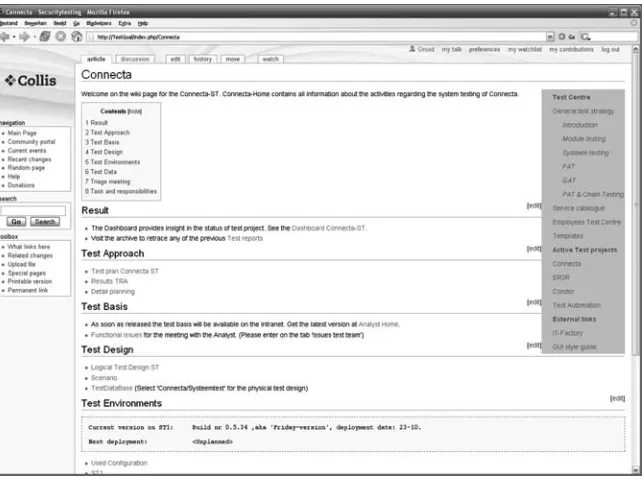The width and height of the screenshot is (644, 480).
Task: Jump to '8 Task and responsibilities' in Contents
Action: pos(121,191)
